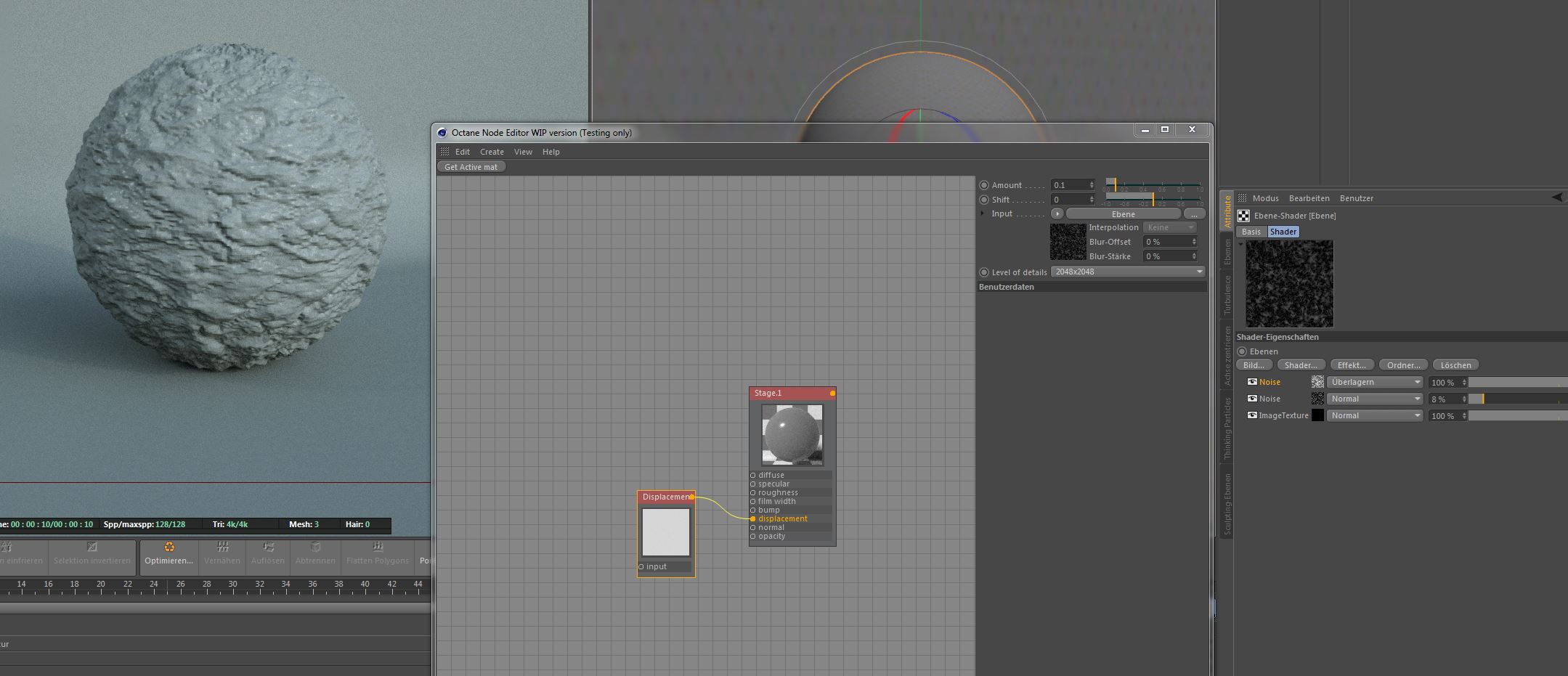Click the displacement input port on Stage.1
Viewport: 1568px width, 676px height.
pos(753,518)
